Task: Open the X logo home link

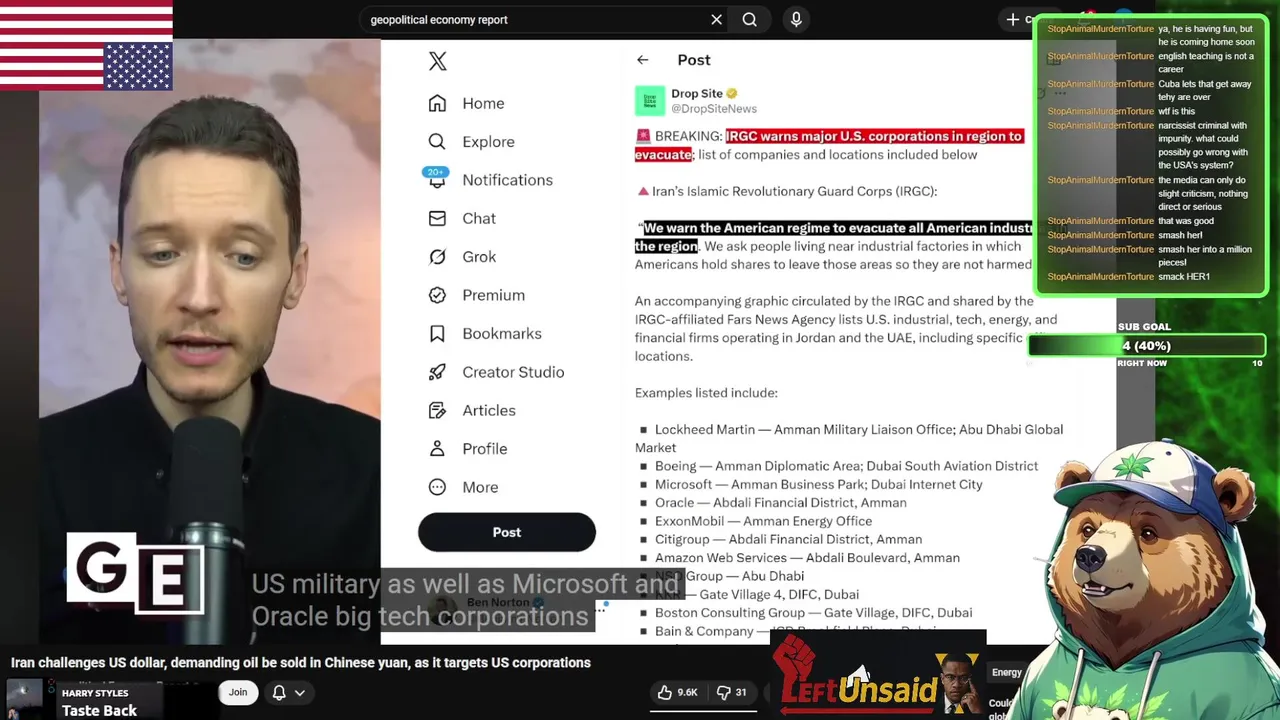Action: tap(437, 61)
